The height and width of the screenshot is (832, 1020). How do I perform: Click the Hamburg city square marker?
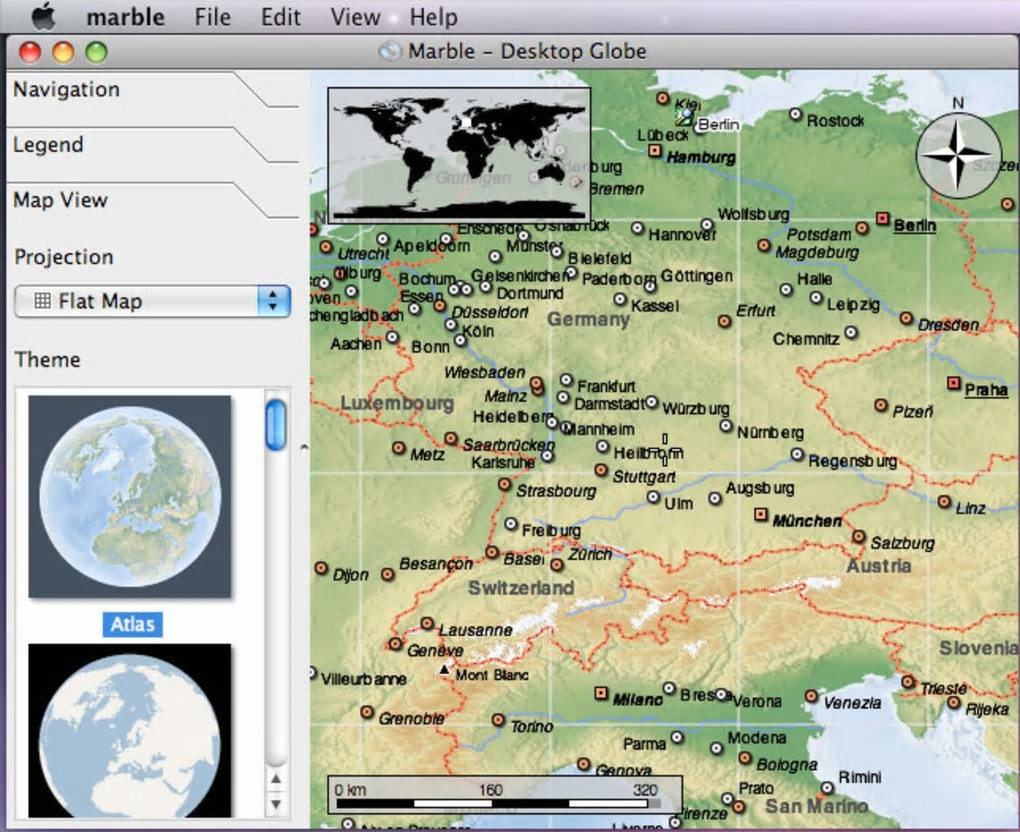pos(655,151)
